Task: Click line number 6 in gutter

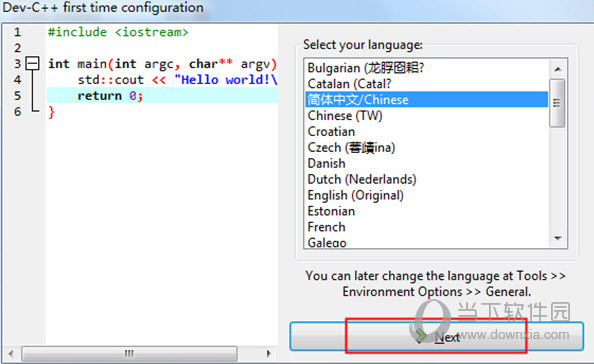Action: click(x=17, y=112)
